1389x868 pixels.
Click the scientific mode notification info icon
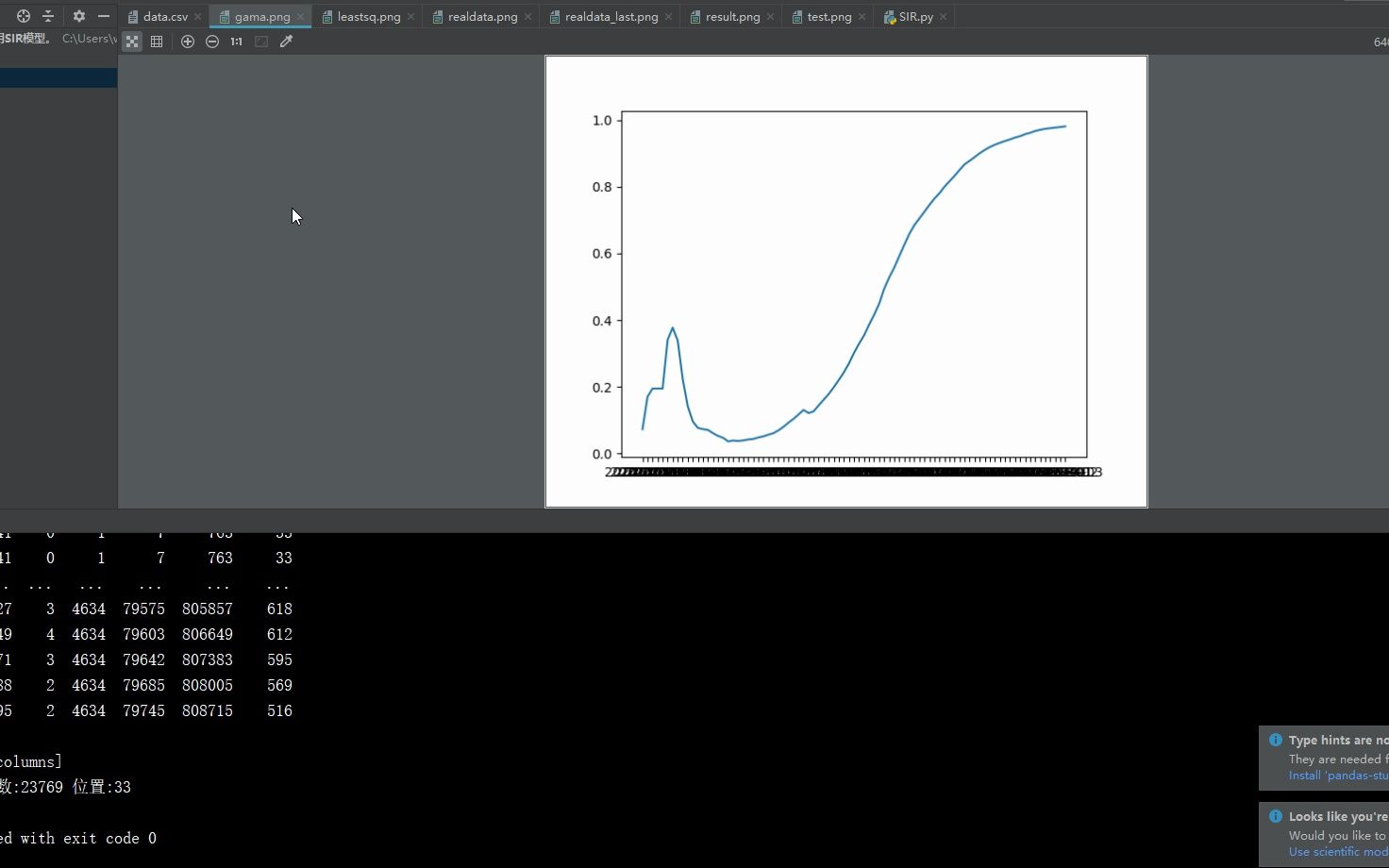[x=1276, y=816]
